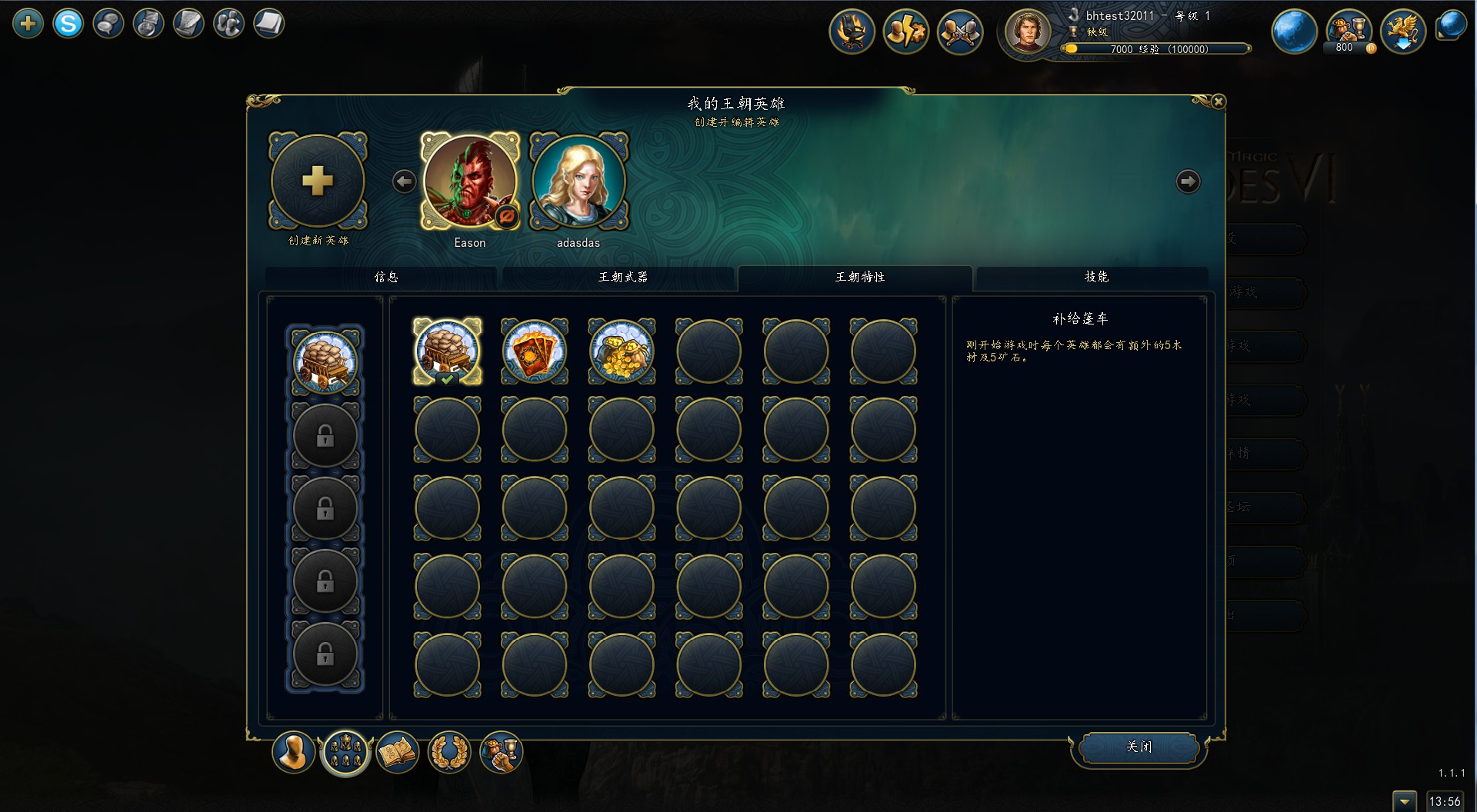Open the Skype icon in top bar

[x=68, y=24]
